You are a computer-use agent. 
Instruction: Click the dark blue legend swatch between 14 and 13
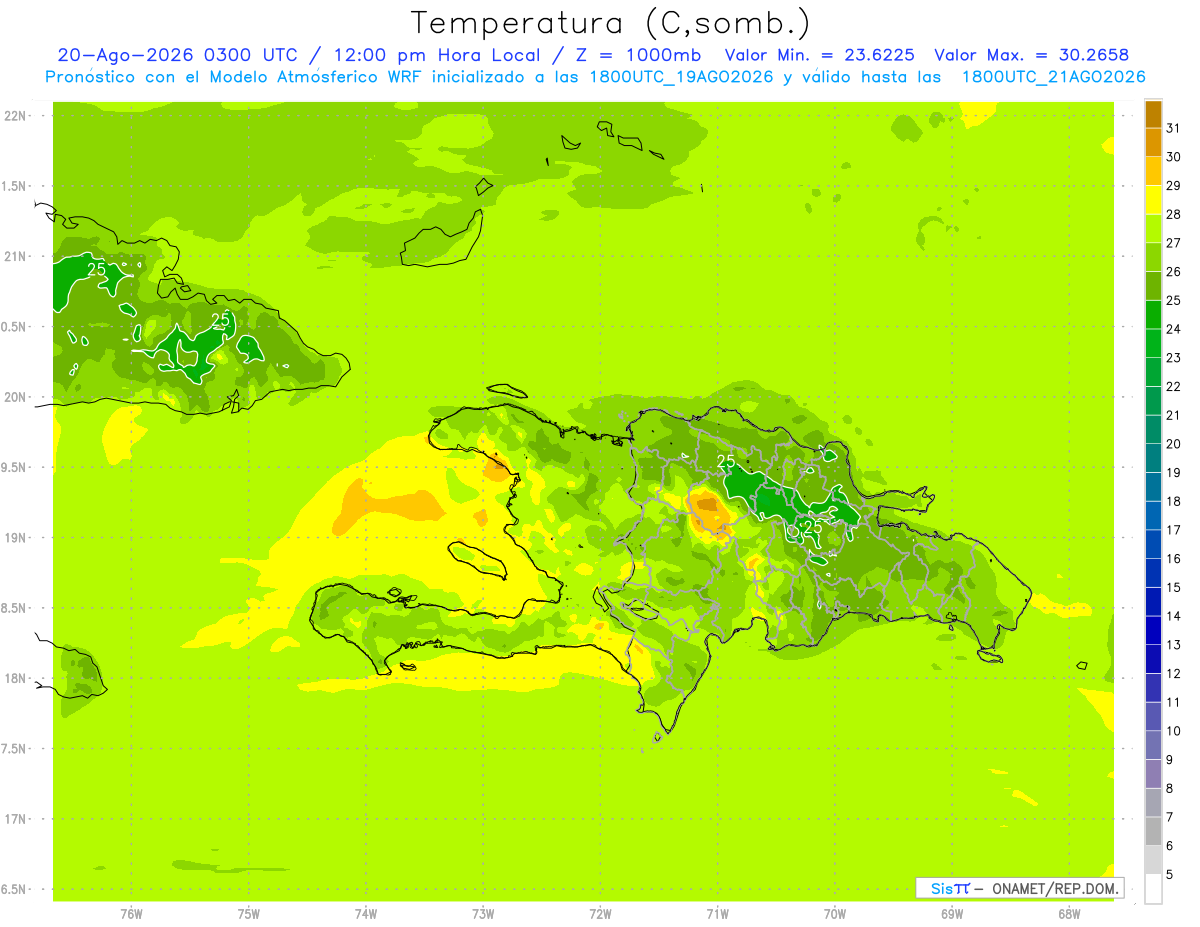1153,630
